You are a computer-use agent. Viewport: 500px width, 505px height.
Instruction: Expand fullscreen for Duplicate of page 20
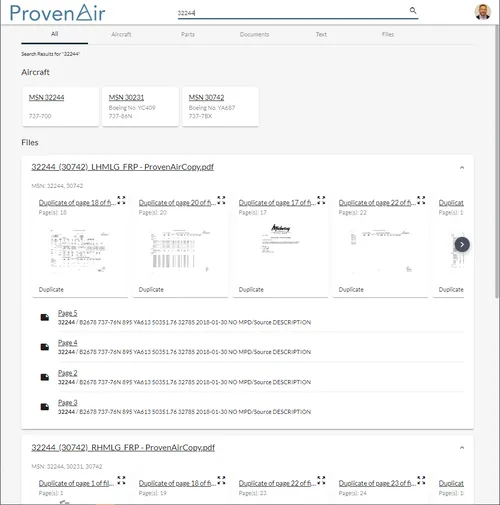[221, 200]
